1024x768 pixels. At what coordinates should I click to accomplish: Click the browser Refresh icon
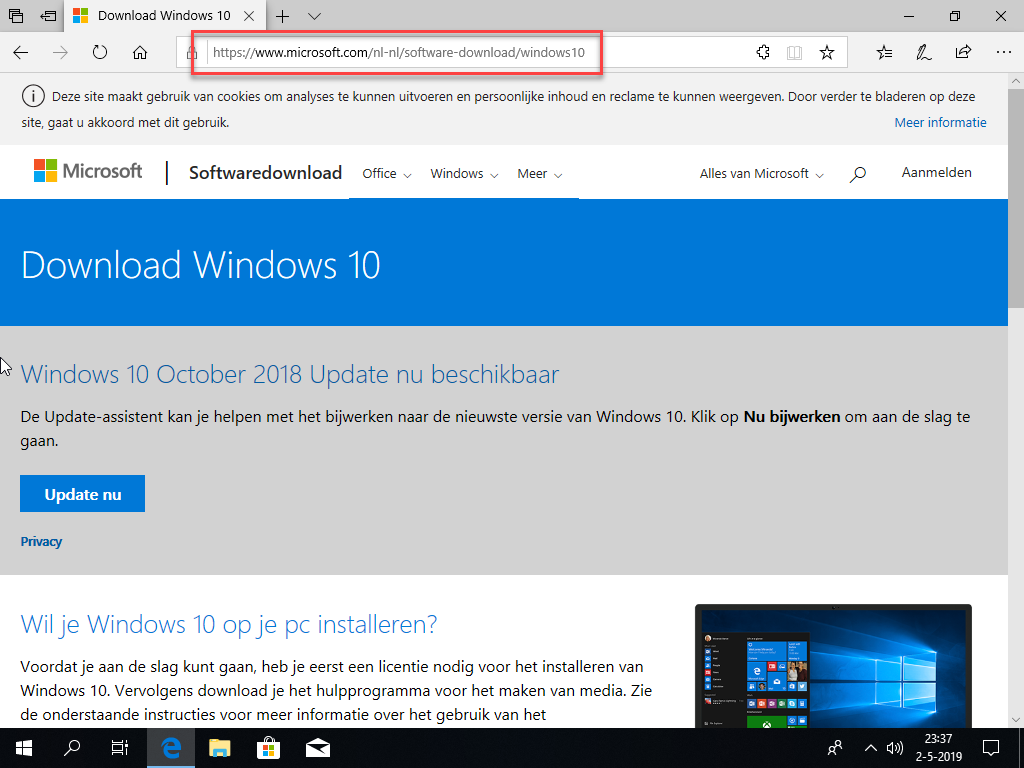click(x=100, y=52)
